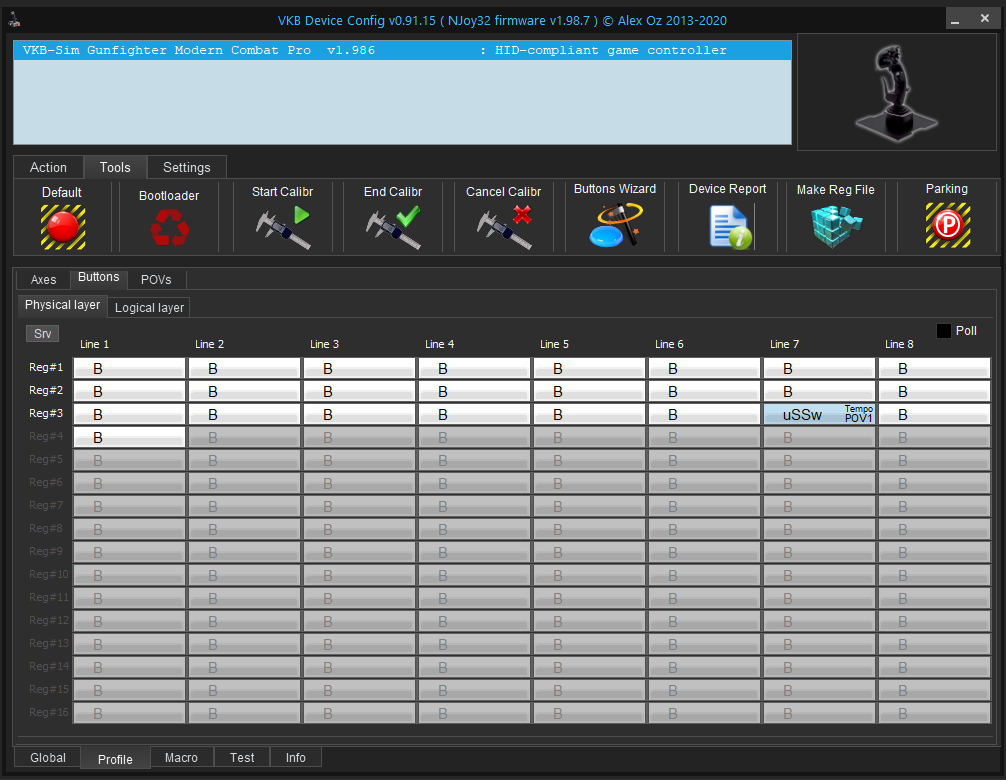The width and height of the screenshot is (1006, 780).
Task: Click Reg#3 Line 8 button cell
Action: pos(934,414)
